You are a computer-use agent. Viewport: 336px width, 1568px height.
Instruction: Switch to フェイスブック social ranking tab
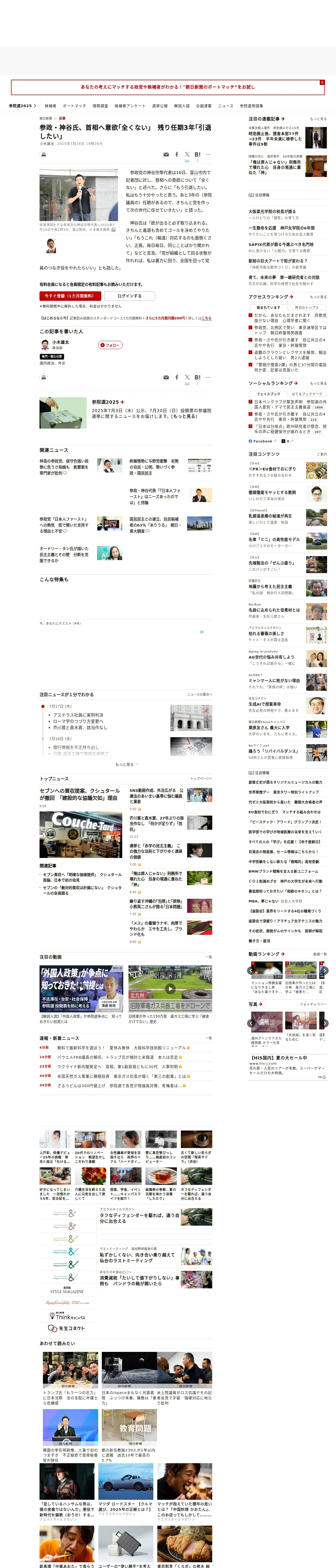268,394
